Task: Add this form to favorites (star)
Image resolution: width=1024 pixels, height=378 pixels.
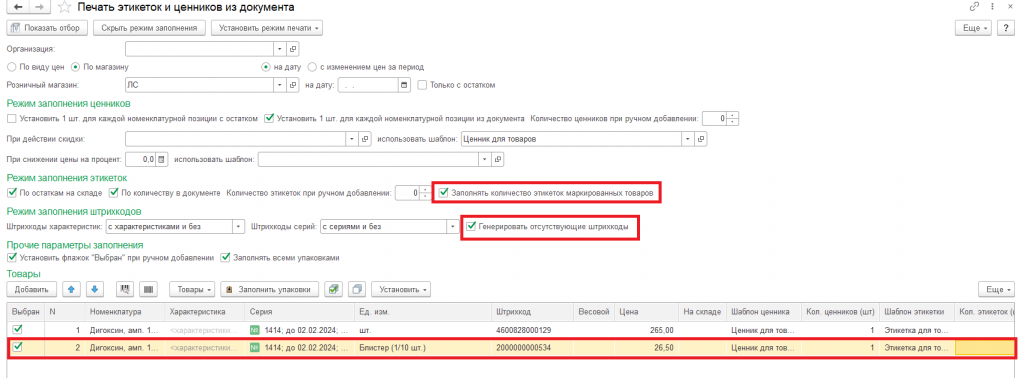Action: pos(63,8)
